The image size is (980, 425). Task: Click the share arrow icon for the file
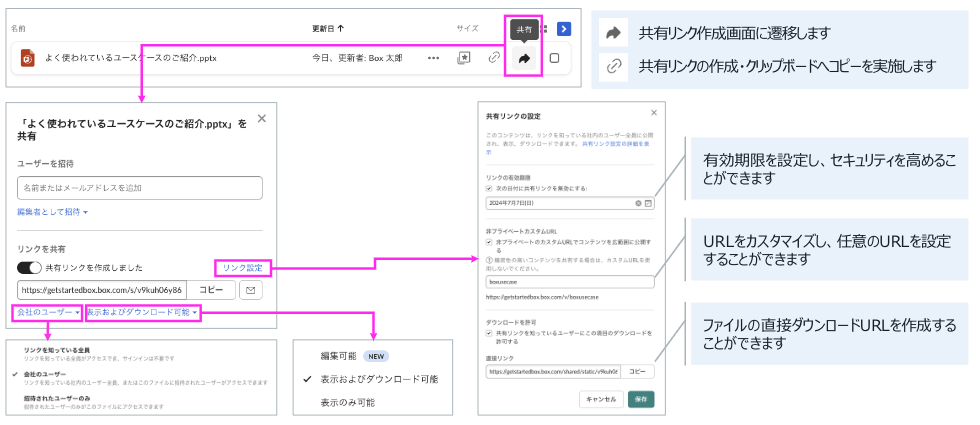coord(524,58)
